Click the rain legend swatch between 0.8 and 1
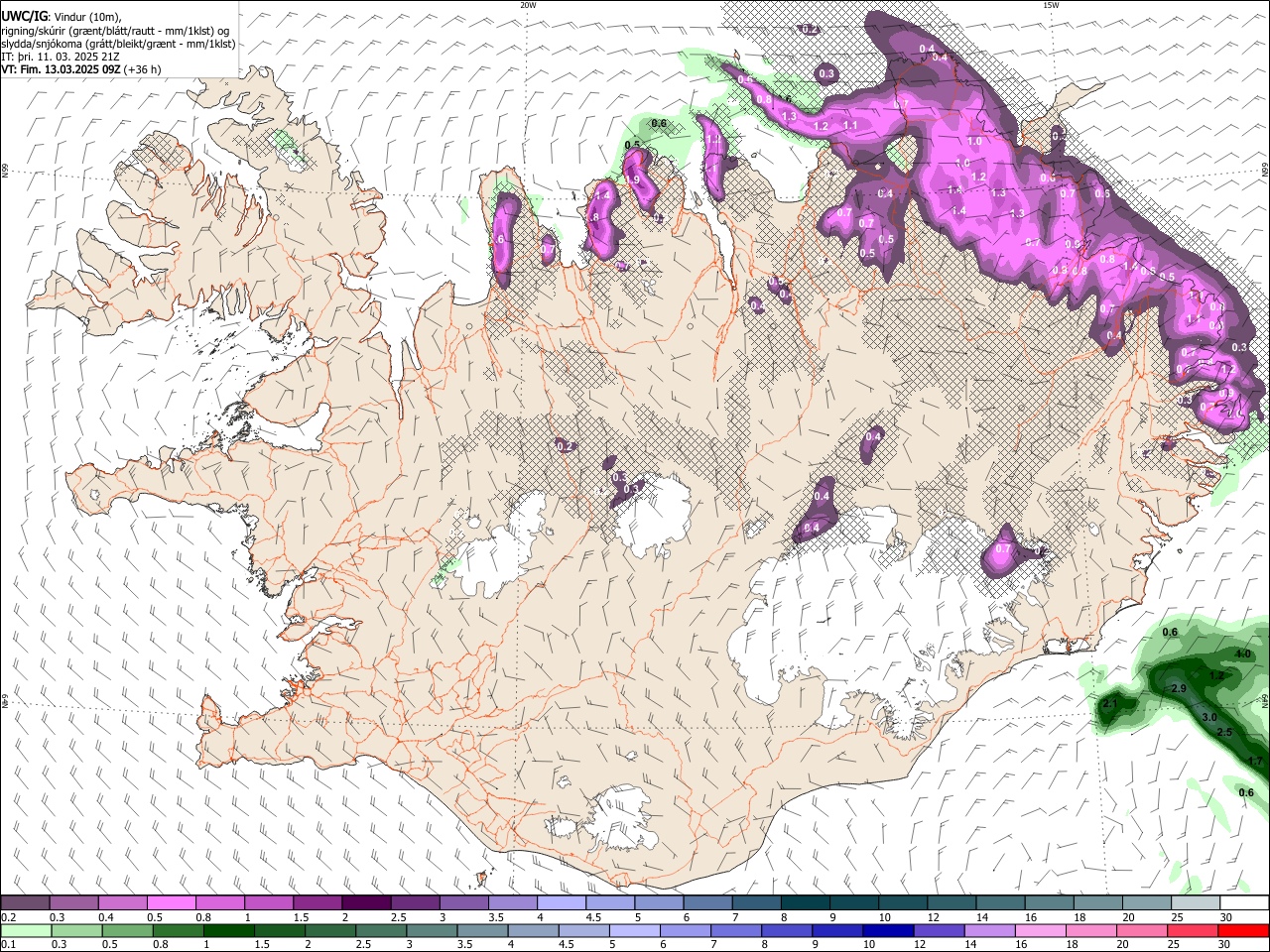 [x=178, y=930]
